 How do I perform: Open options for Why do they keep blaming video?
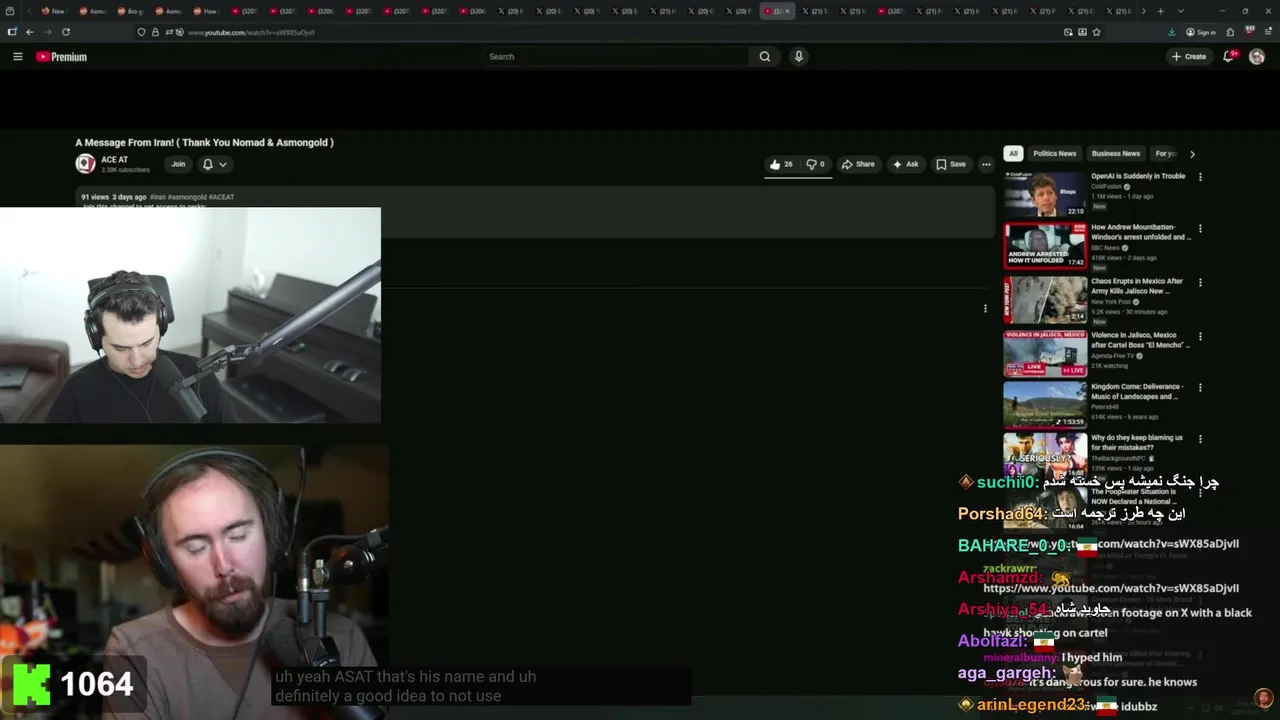[x=1200, y=439]
